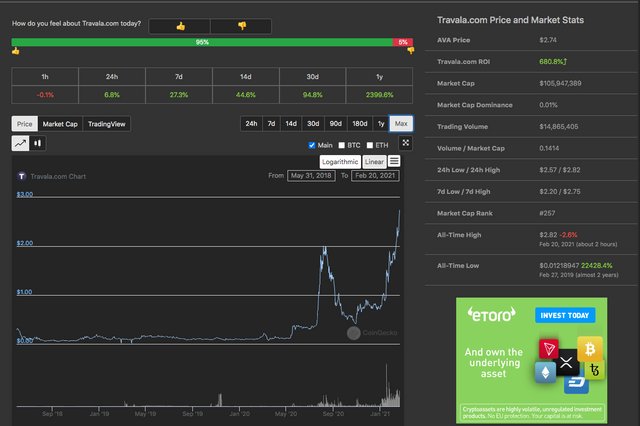The image size is (640, 426).
Task: Switch to the candlestick chart icon
Action: click(x=38, y=143)
